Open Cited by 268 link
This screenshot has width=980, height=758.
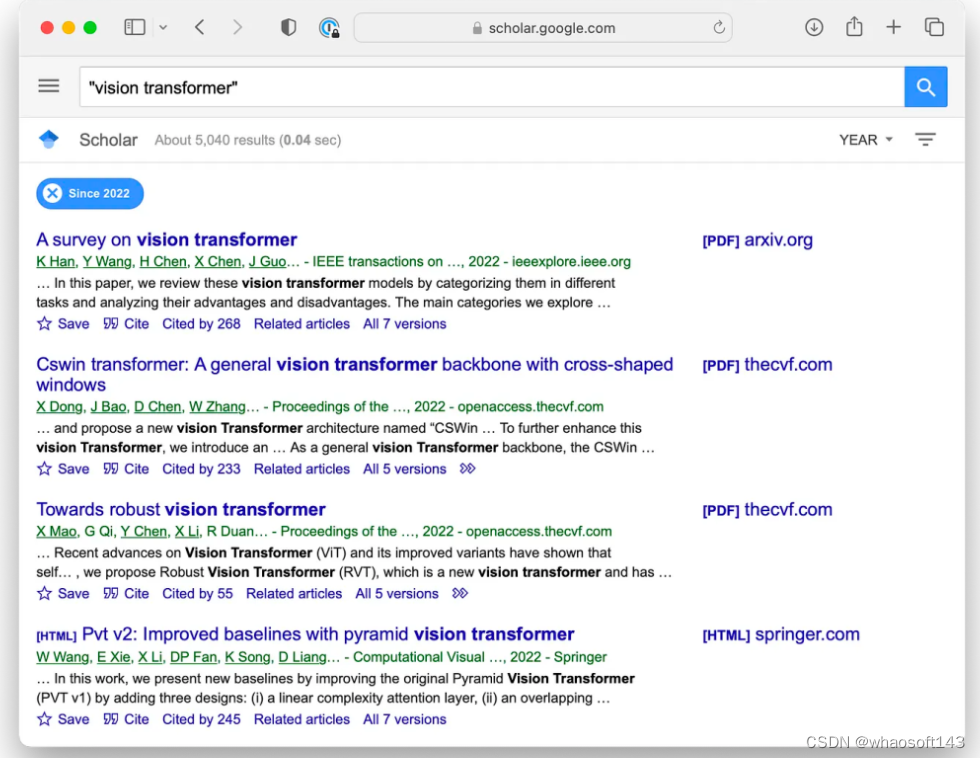(x=201, y=324)
